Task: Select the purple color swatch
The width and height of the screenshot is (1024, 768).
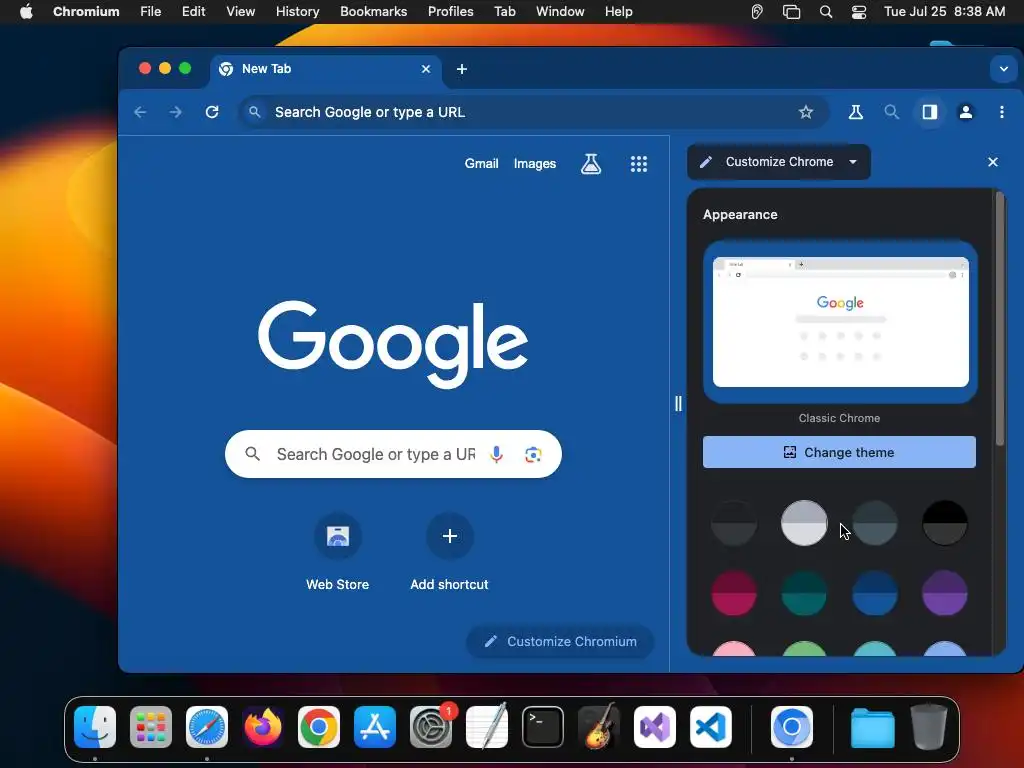Action: tap(944, 593)
